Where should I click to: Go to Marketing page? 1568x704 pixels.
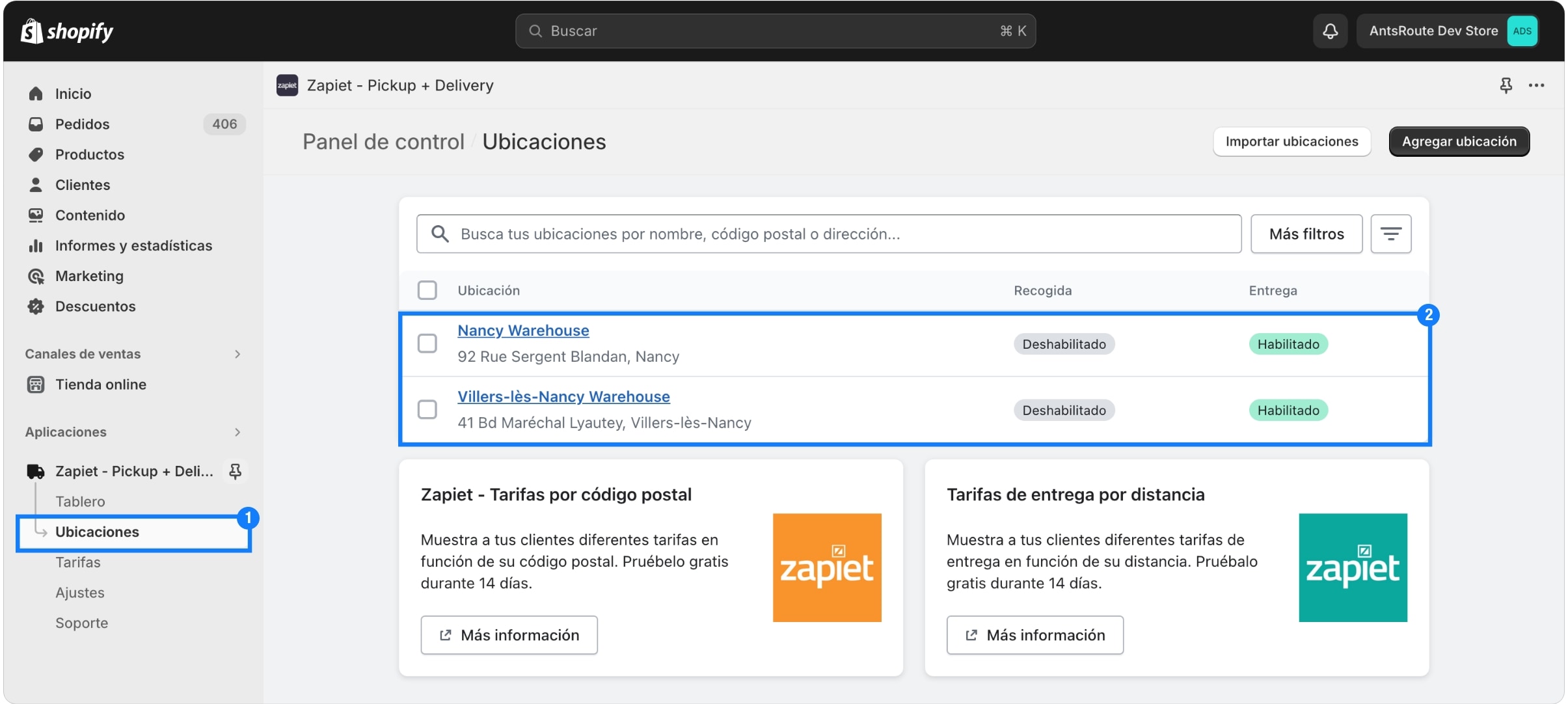(89, 276)
